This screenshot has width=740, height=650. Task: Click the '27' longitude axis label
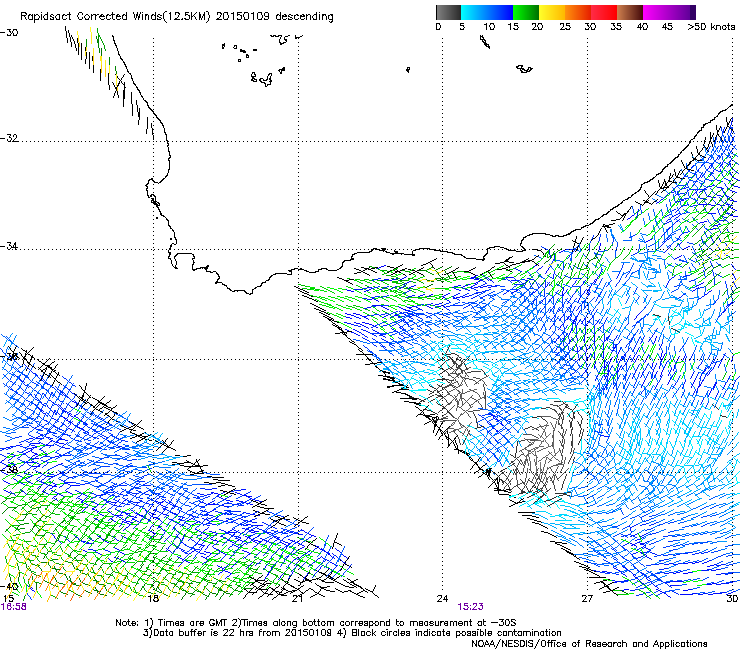click(x=587, y=599)
